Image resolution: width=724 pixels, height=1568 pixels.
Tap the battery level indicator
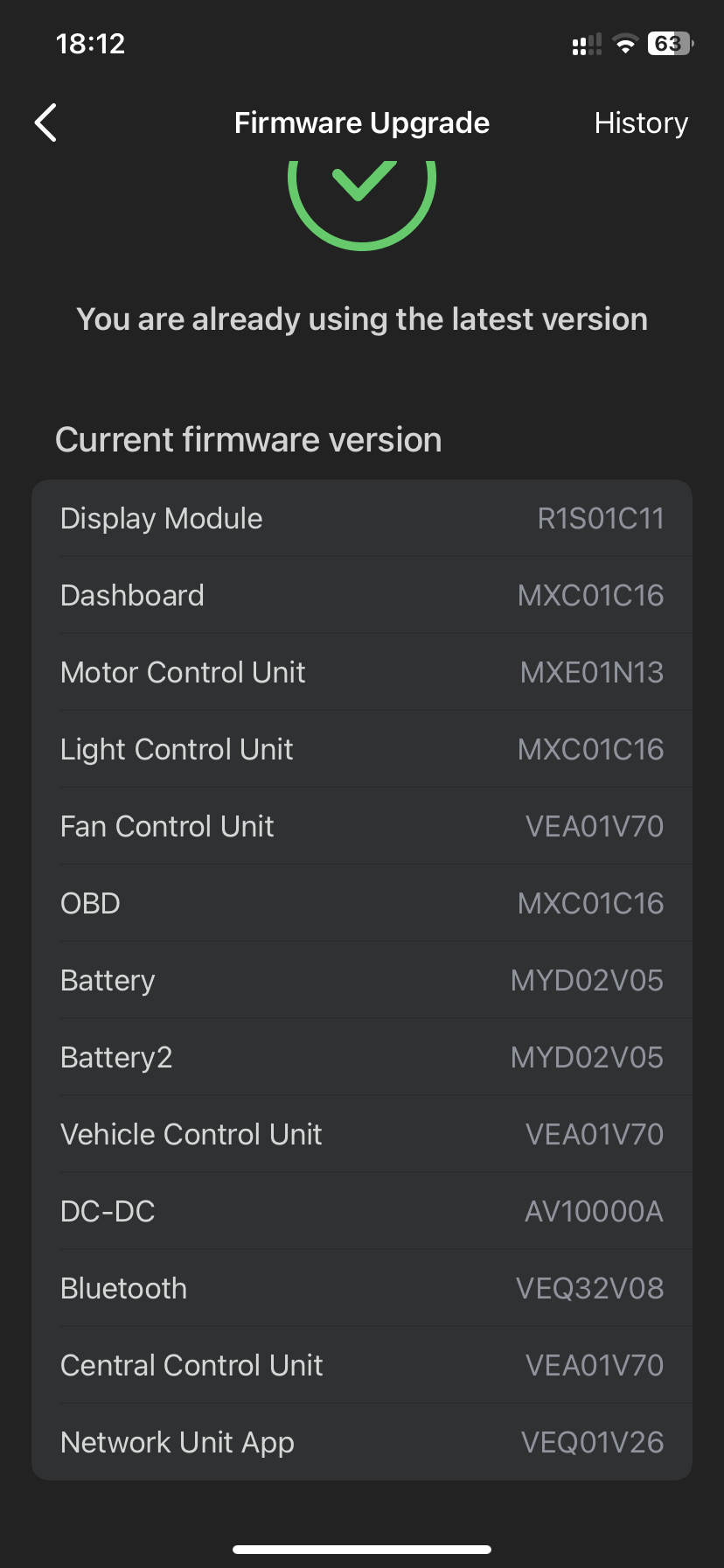(670, 44)
